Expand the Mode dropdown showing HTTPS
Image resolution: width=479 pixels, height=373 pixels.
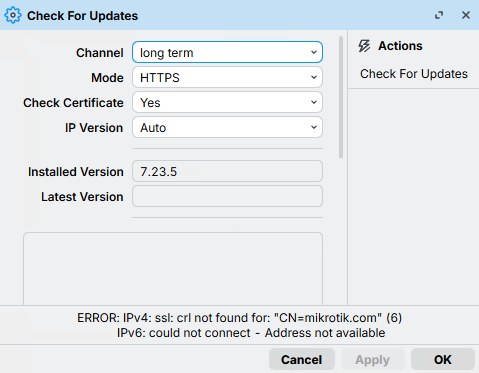(227, 77)
